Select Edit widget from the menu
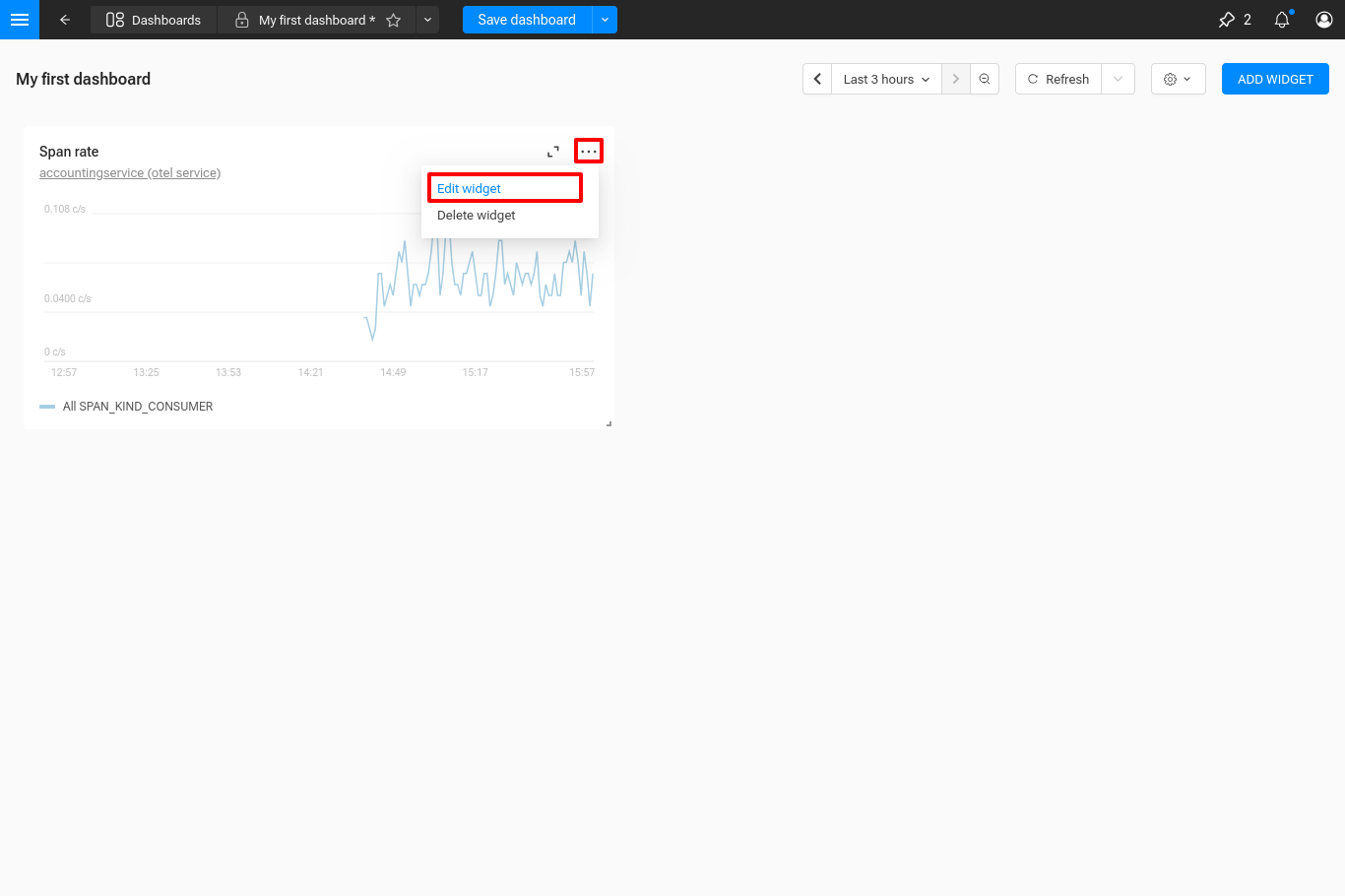This screenshot has width=1345, height=896. pos(470,188)
